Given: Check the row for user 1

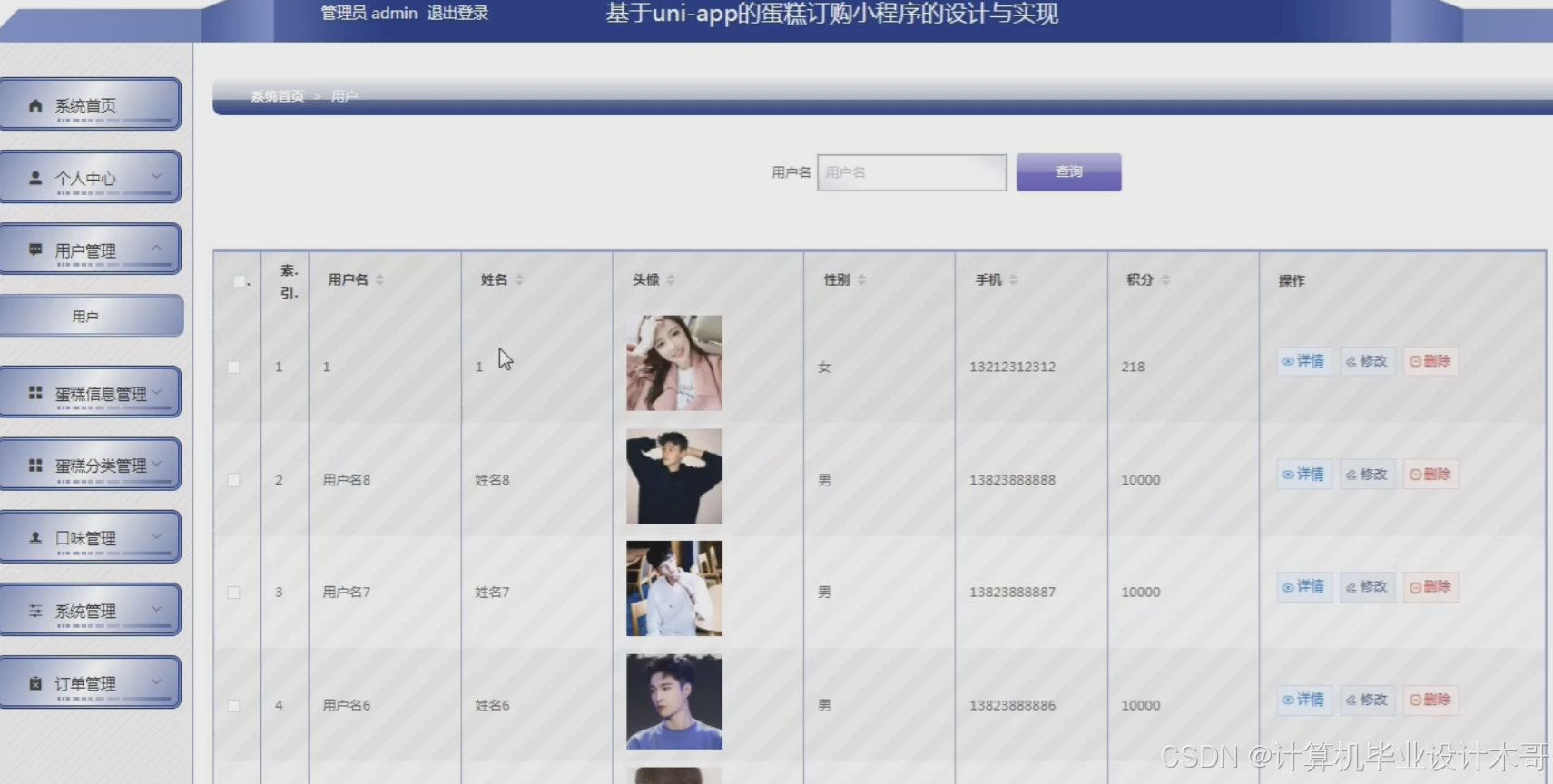Looking at the screenshot, I should coord(233,367).
